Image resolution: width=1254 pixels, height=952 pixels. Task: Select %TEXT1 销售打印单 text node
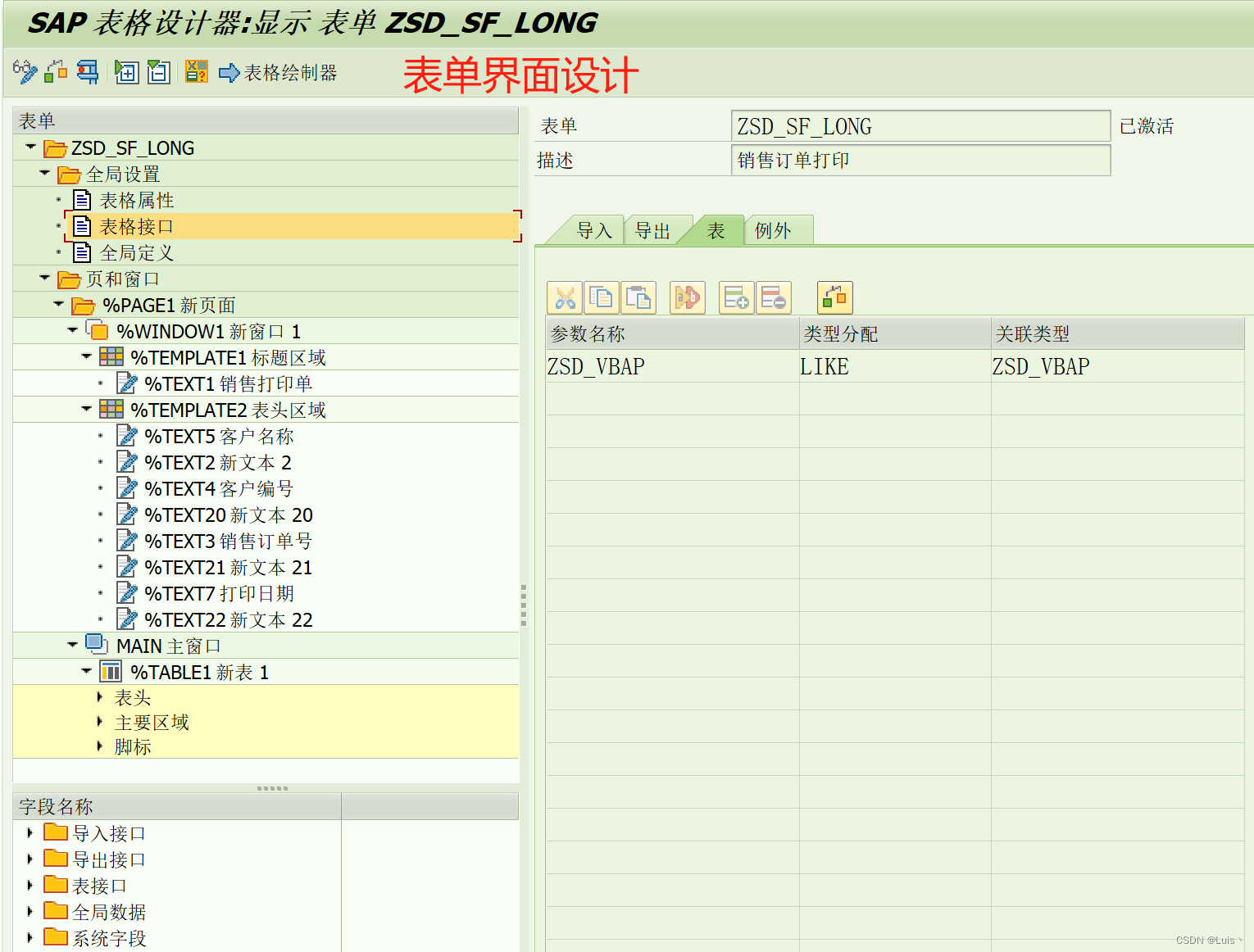(x=228, y=384)
